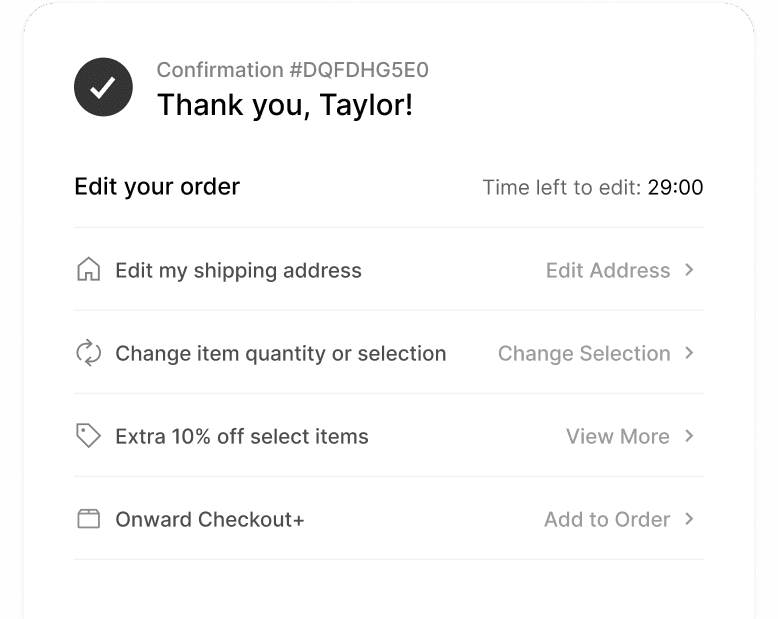The image size is (778, 619).
Task: Click the time left countdown 29:00
Action: (675, 187)
